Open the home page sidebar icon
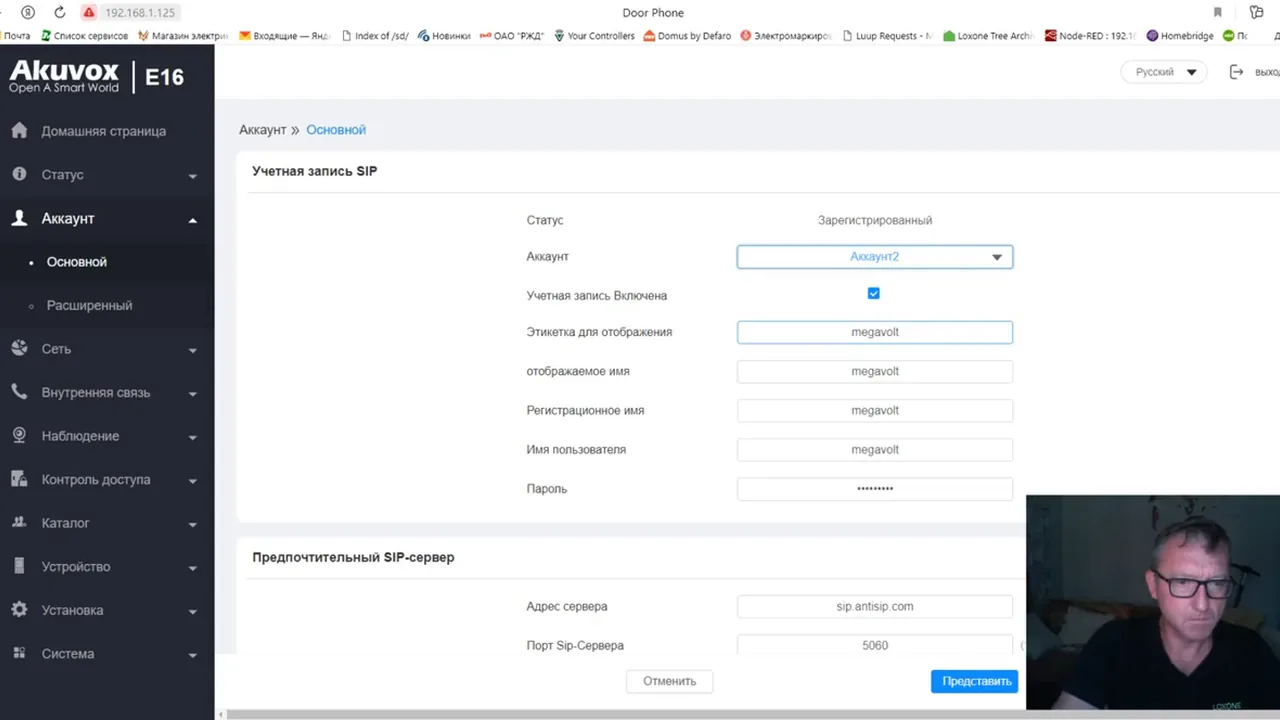The image size is (1280, 720). coord(19,131)
